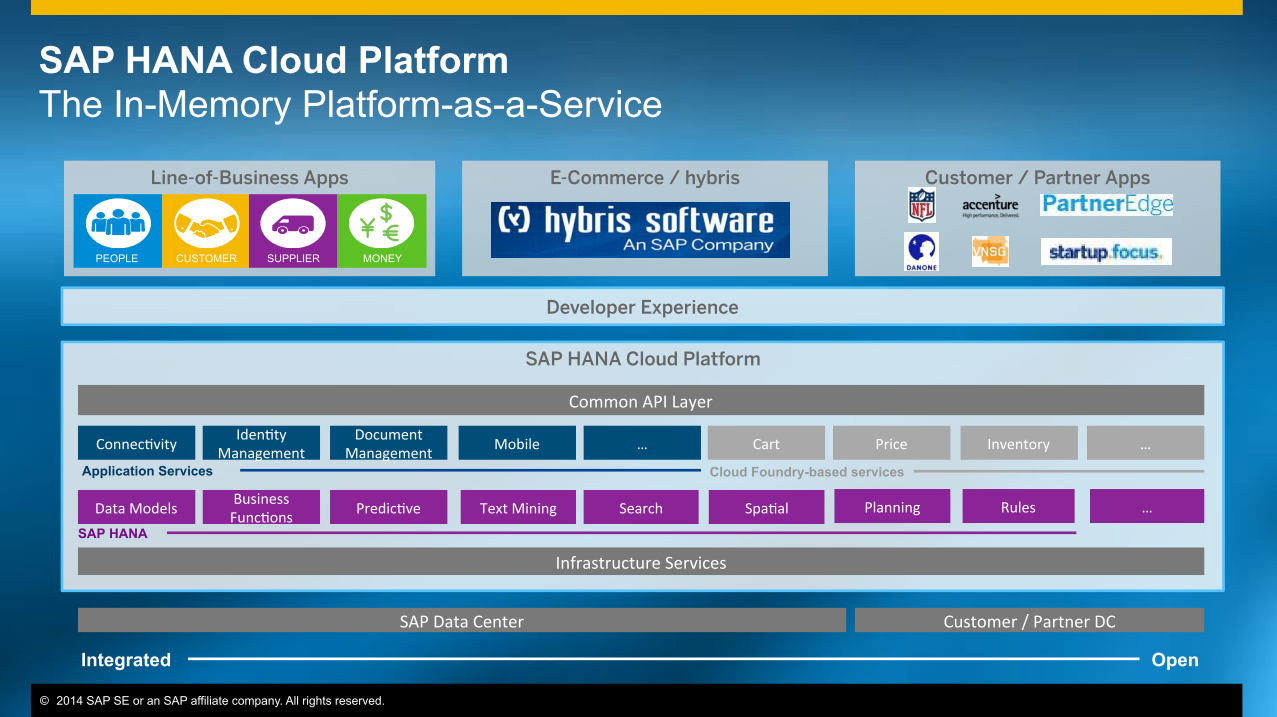The height and width of the screenshot is (717, 1277).
Task: Click the Text Mining box
Action: point(518,507)
